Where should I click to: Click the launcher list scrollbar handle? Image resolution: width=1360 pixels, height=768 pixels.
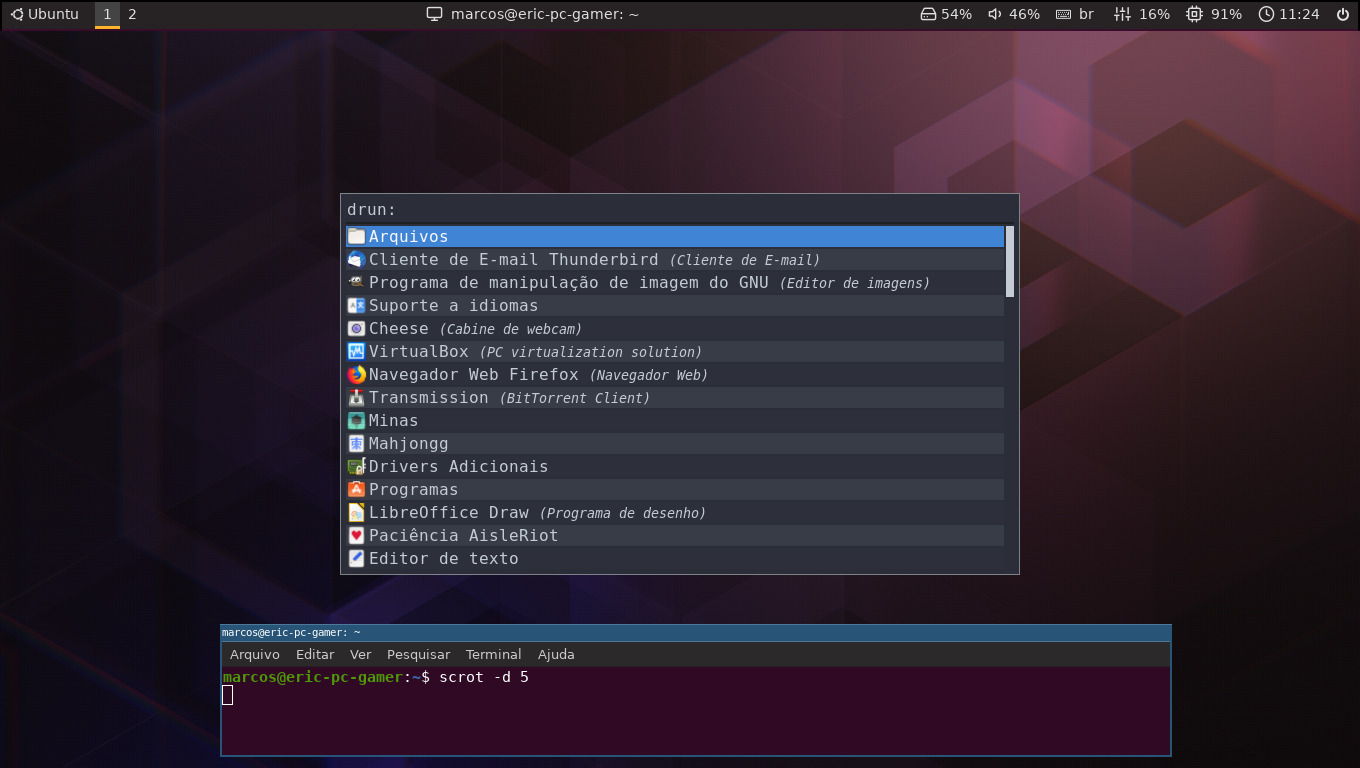1010,261
